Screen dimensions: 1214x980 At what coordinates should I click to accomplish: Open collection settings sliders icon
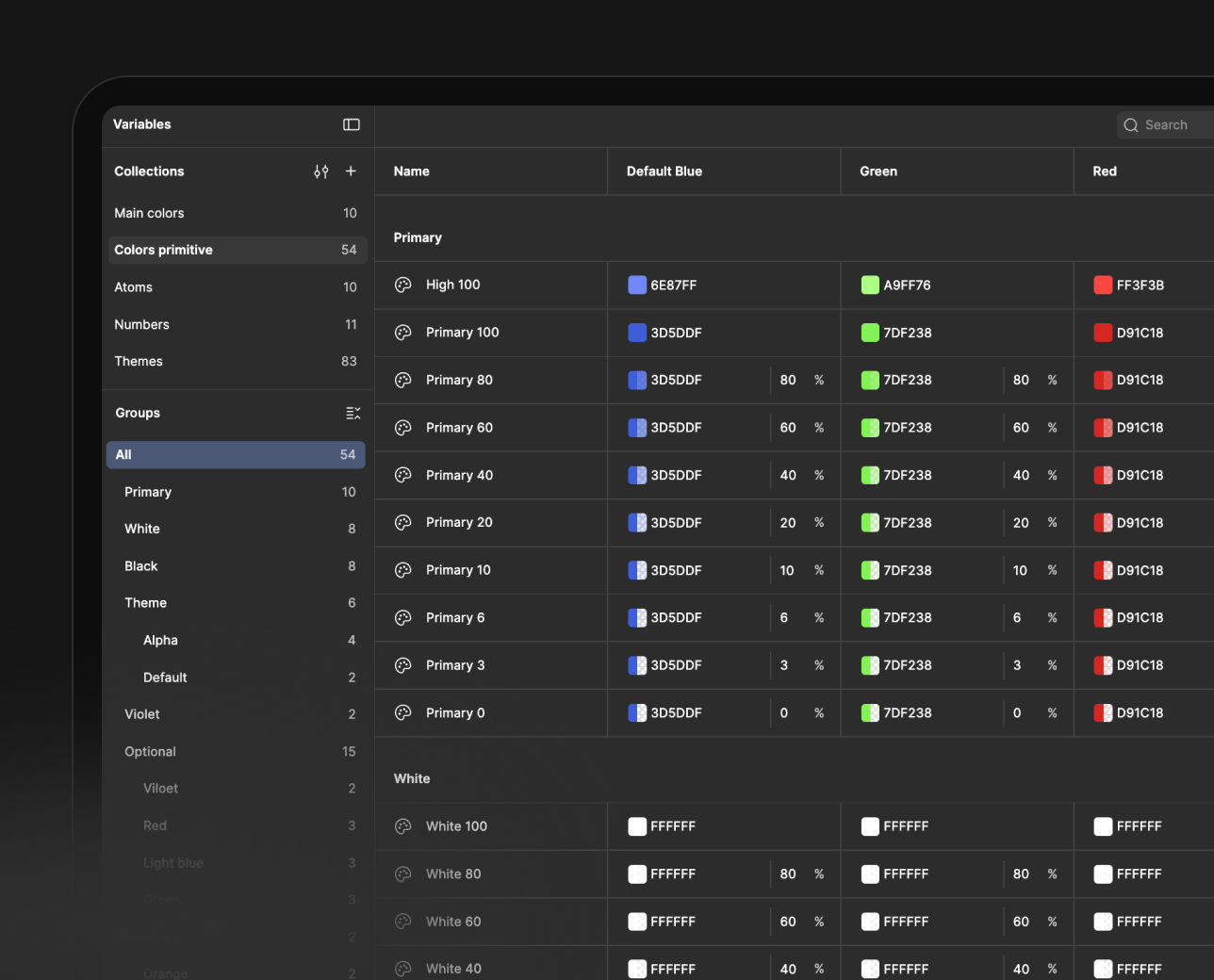(x=321, y=171)
